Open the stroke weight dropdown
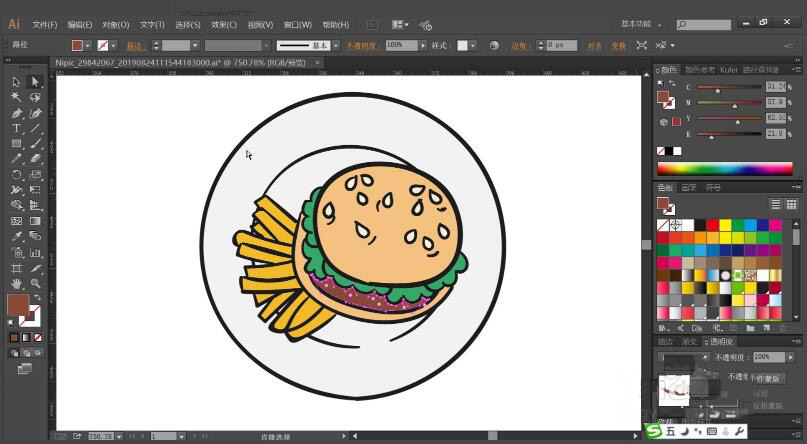Screen dimensions: 807x444 [195, 45]
